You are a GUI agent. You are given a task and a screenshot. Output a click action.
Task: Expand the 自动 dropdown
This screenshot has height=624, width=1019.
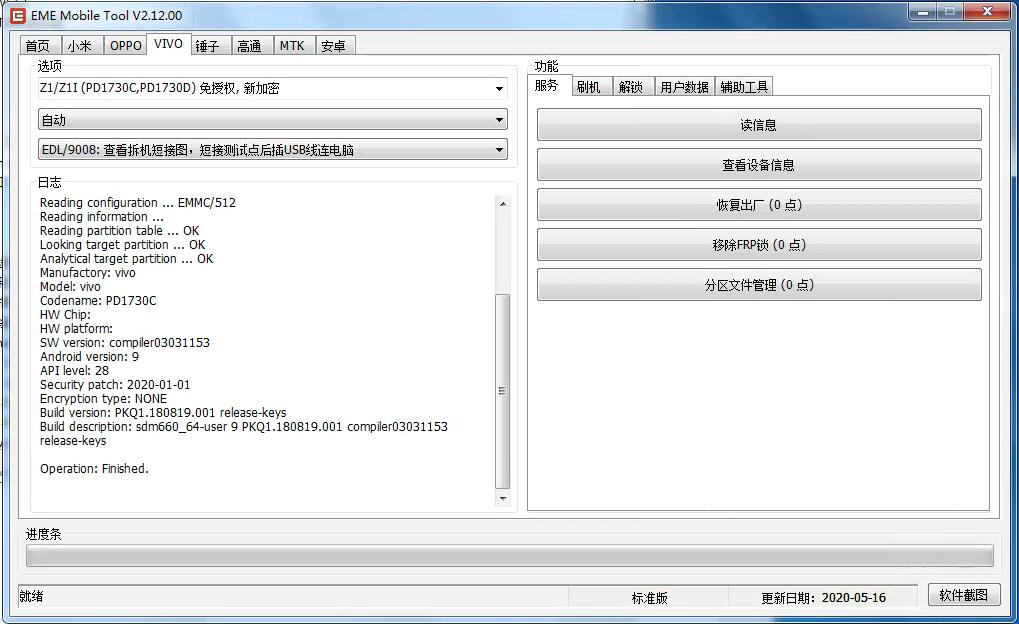(x=272, y=120)
